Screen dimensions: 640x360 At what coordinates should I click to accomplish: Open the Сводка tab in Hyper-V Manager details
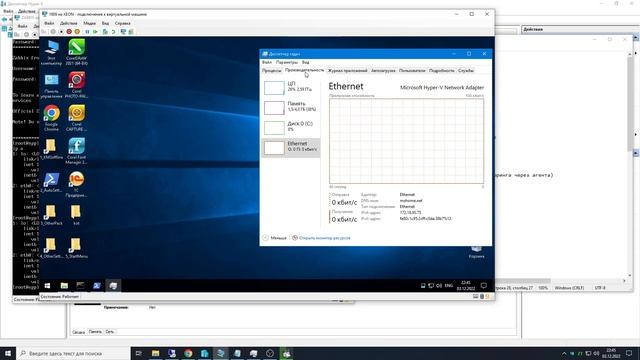[78, 332]
